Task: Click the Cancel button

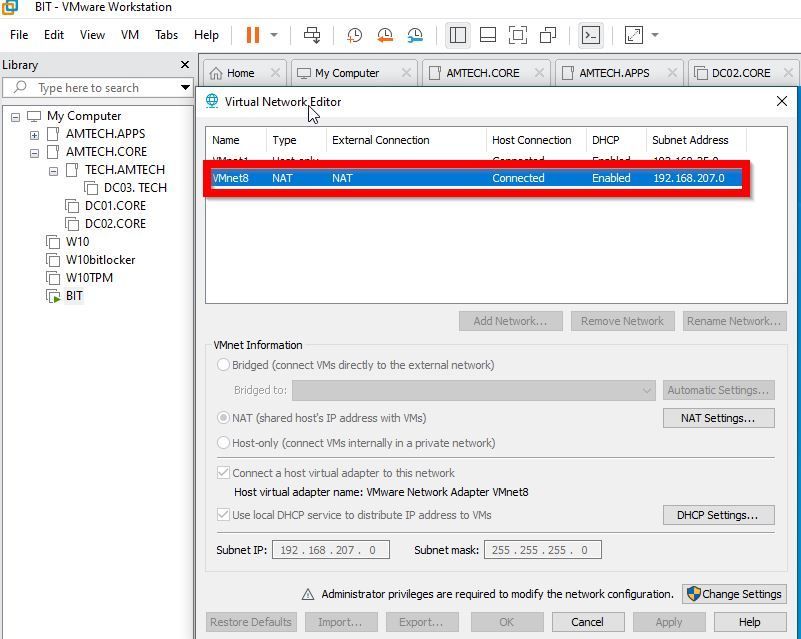Action: click(587, 622)
